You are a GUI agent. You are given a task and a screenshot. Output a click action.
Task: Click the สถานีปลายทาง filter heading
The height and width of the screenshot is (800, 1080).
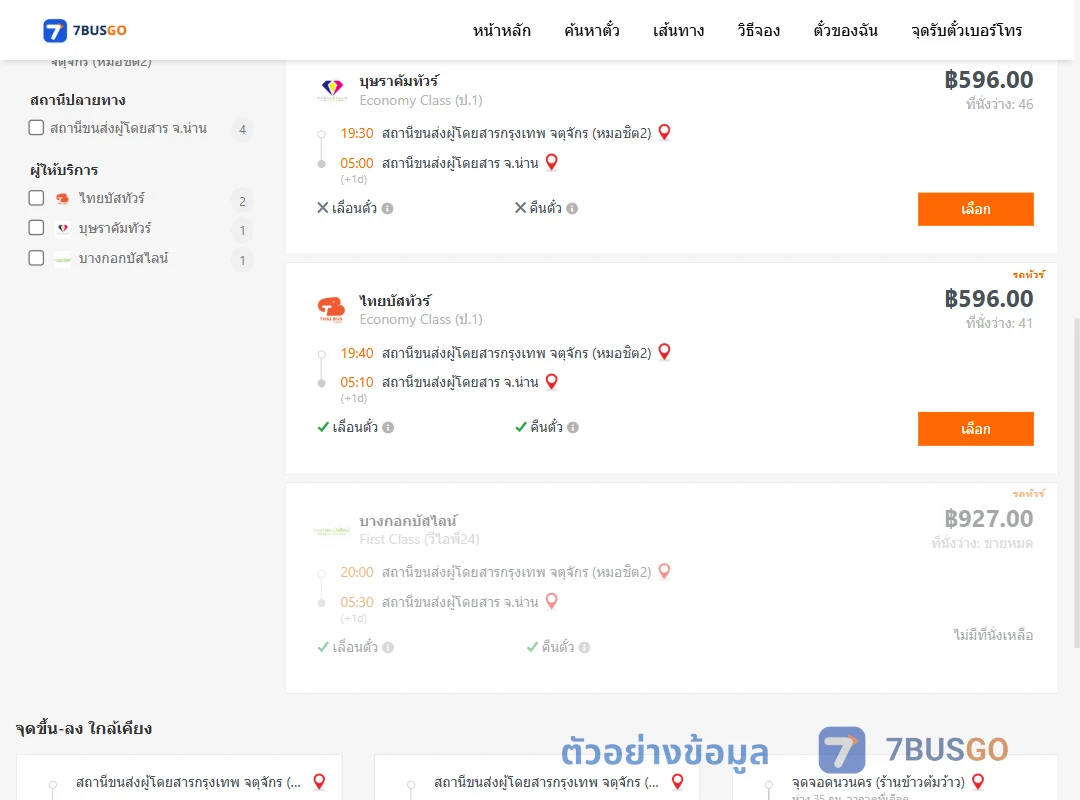pos(78,100)
